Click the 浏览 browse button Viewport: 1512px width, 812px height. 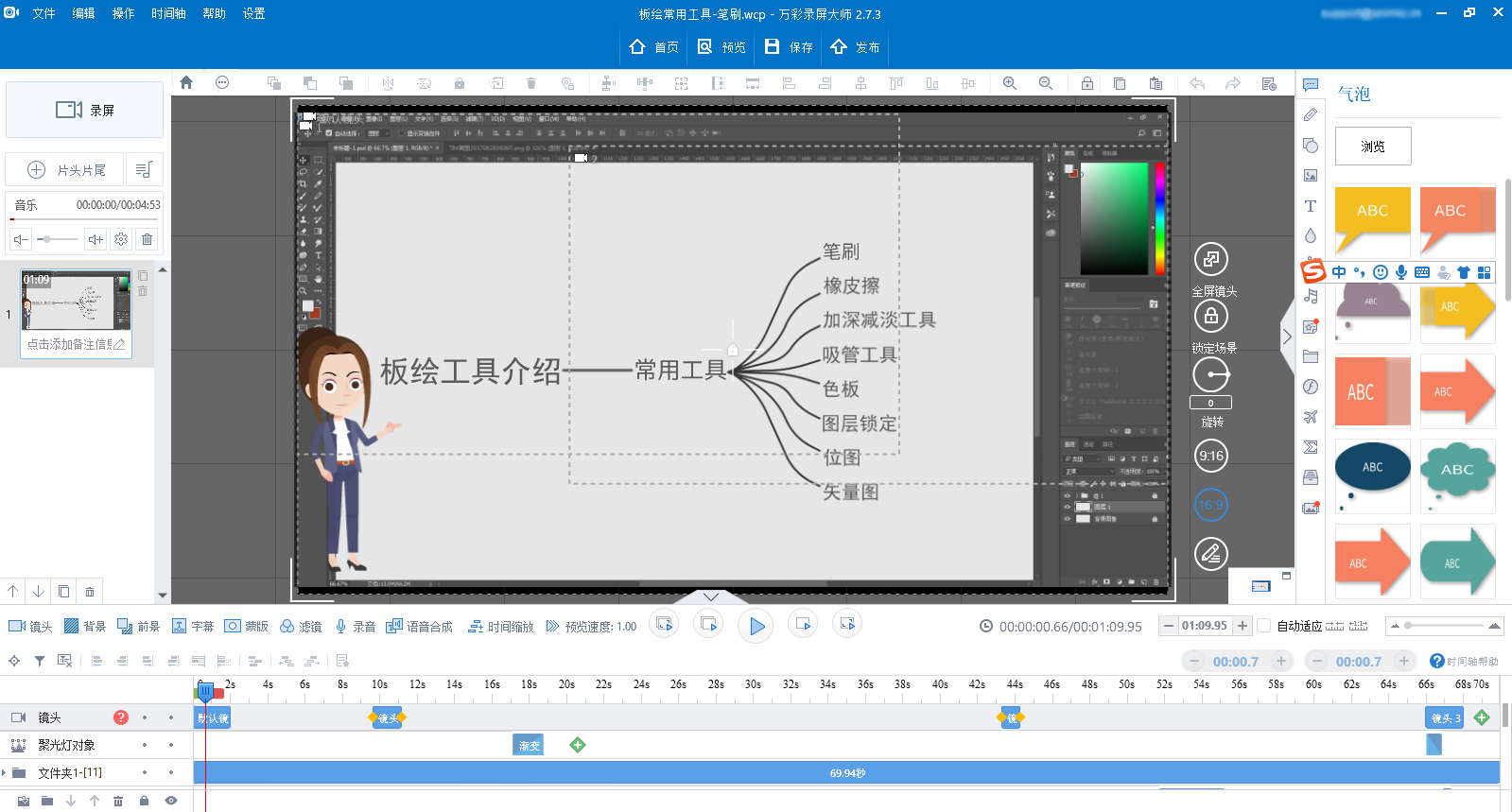click(1373, 147)
